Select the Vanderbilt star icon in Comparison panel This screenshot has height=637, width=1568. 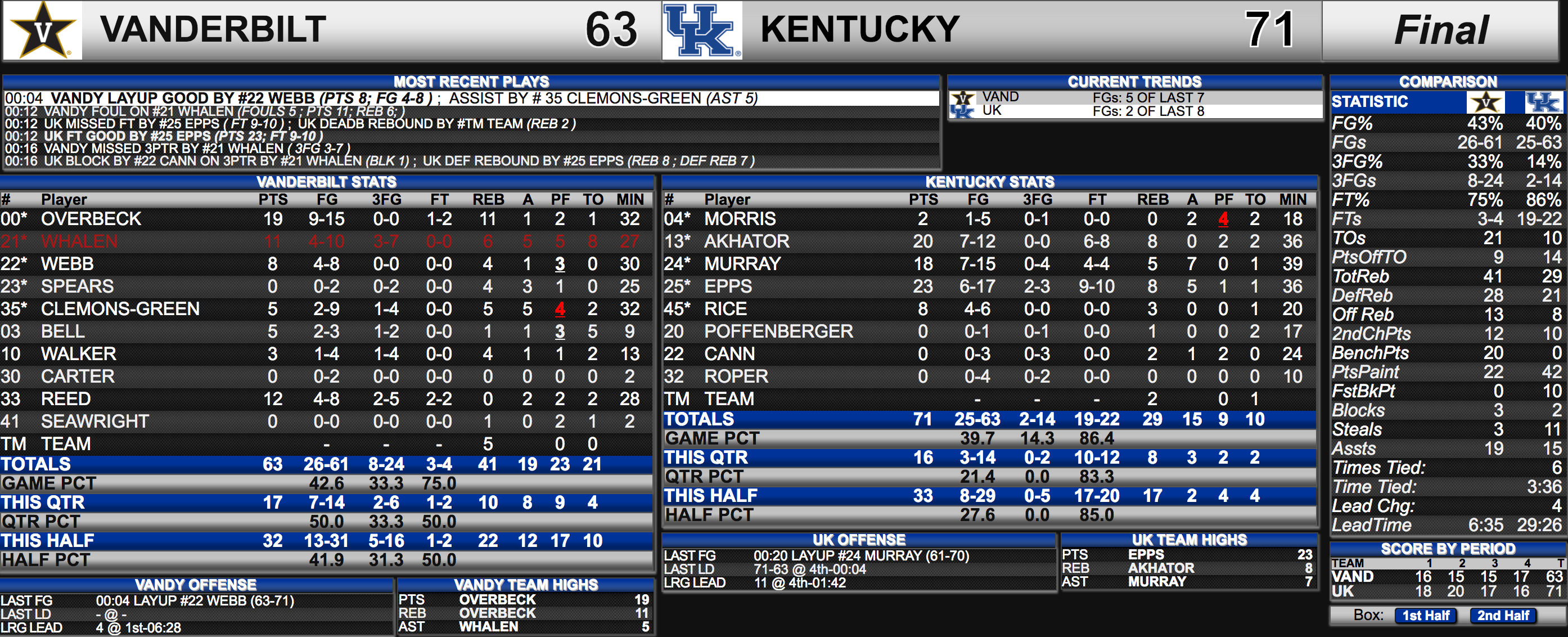(x=1485, y=102)
